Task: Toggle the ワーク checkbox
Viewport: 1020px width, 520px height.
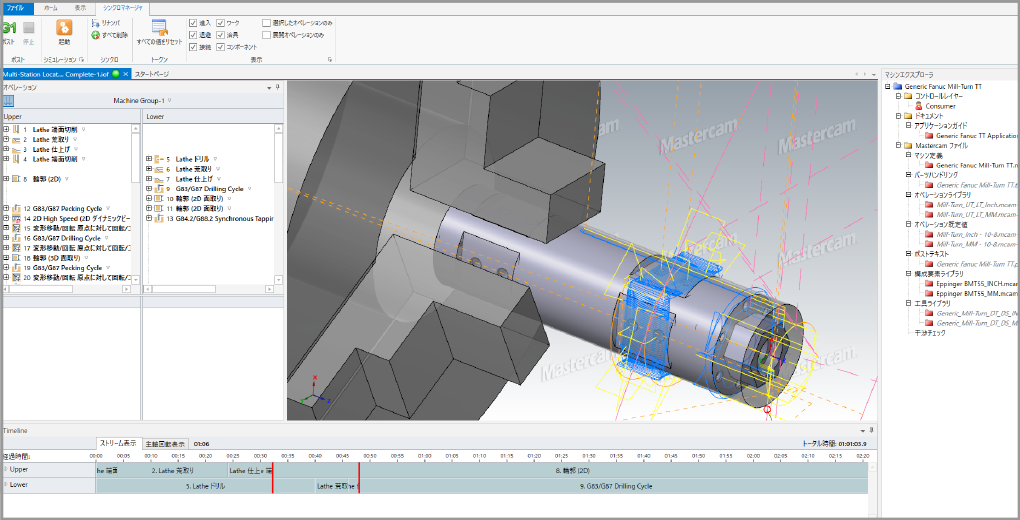Action: tap(221, 23)
